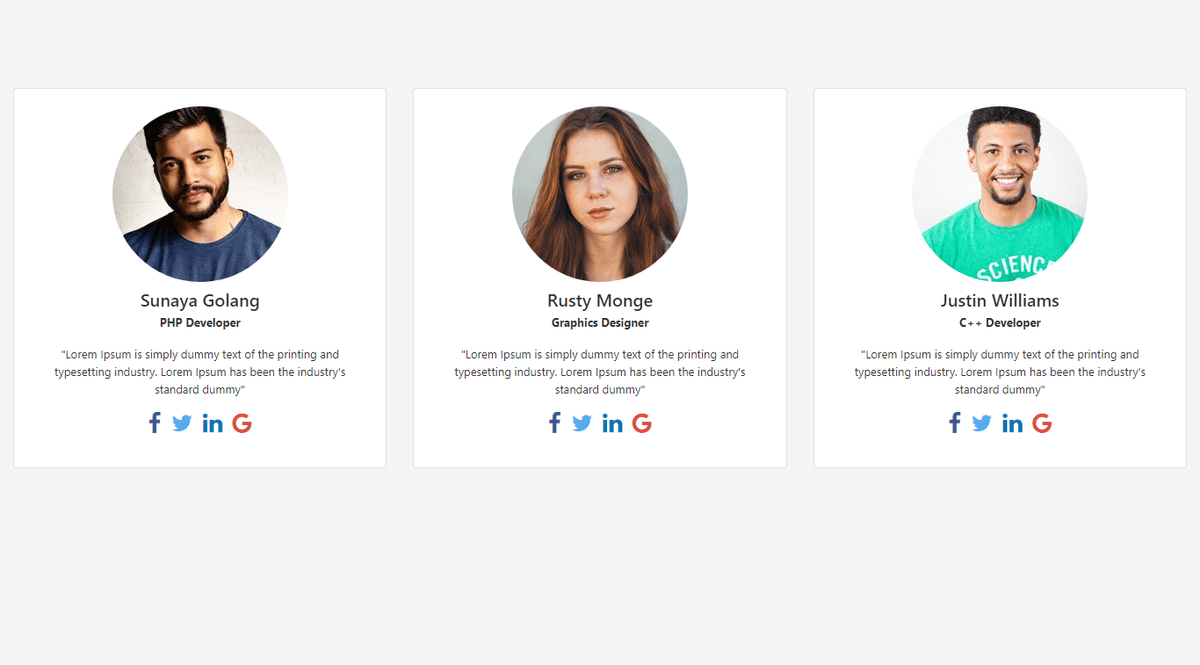Open Justin Williams' LinkedIn page
The image size is (1200, 665).
(x=1012, y=423)
